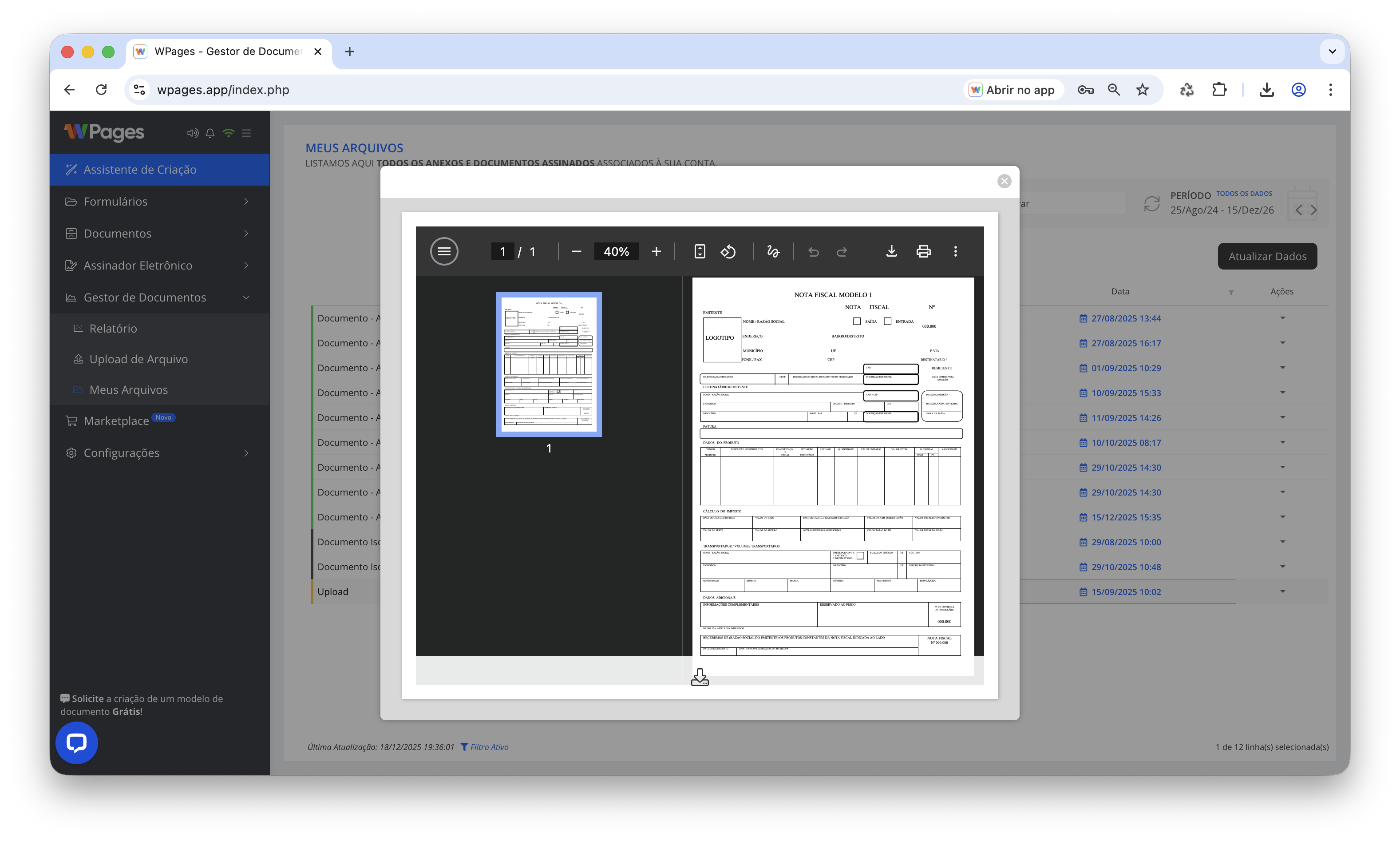Image resolution: width=1400 pixels, height=841 pixels.
Task: Toggle the PDF viewer sidebar menu
Action: pos(444,251)
